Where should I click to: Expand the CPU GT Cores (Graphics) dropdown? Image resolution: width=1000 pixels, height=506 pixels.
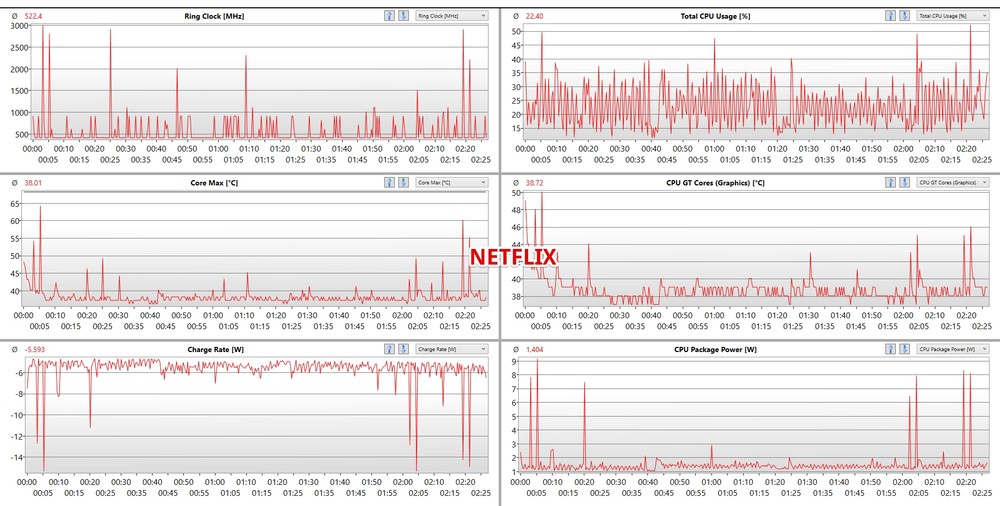(x=952, y=182)
